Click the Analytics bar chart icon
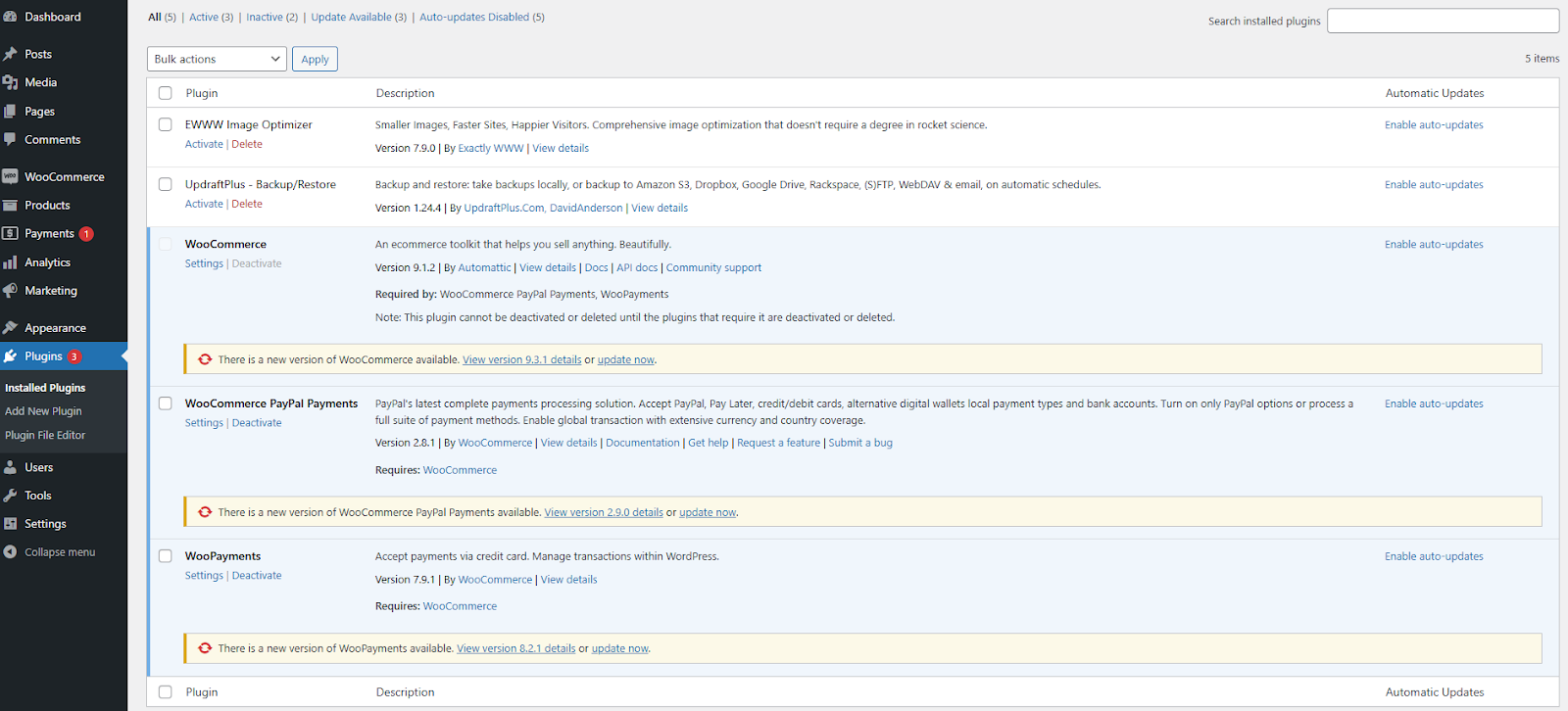The width and height of the screenshot is (1568, 711). coord(10,262)
